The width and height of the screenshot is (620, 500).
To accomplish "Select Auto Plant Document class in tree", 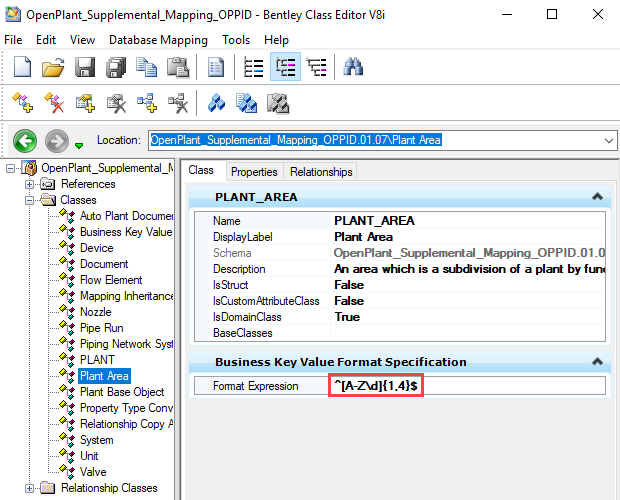I will point(127,216).
